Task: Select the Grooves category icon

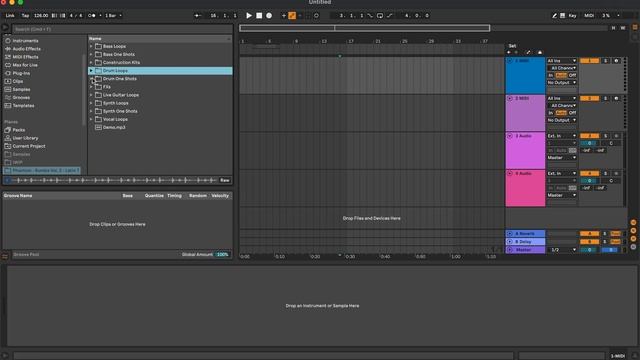Action: tap(8, 98)
